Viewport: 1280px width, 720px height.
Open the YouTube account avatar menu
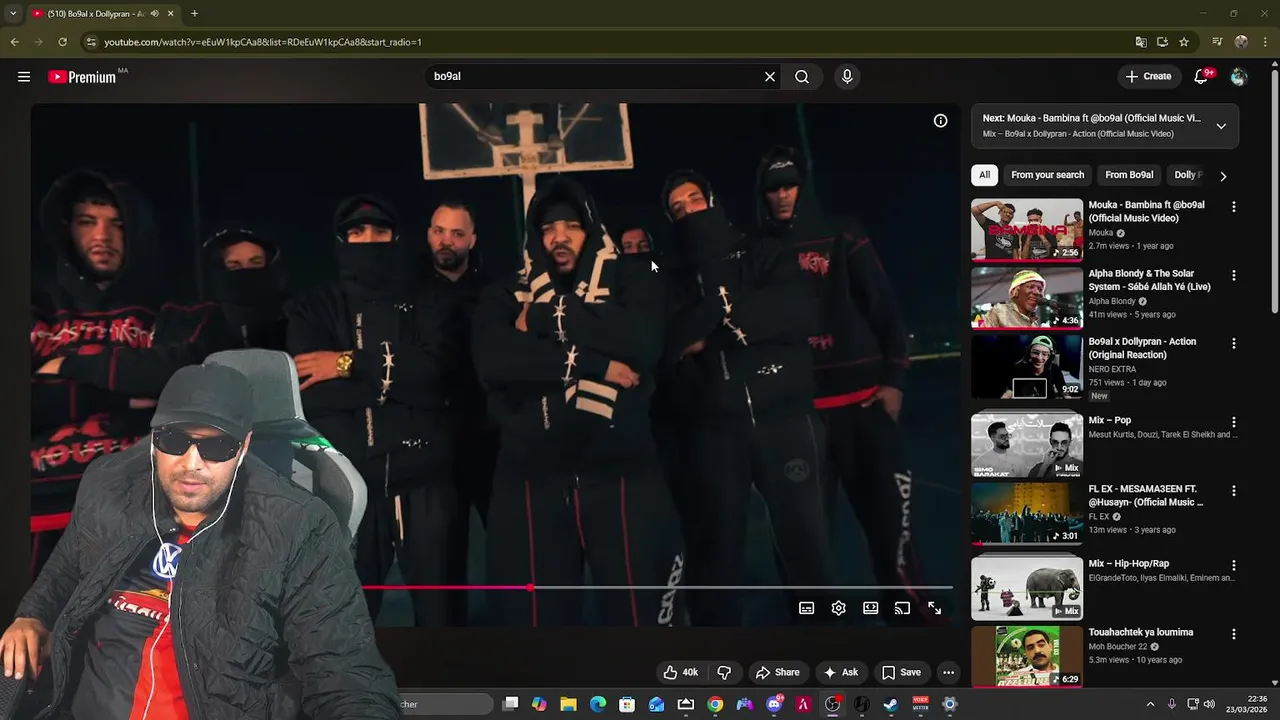pos(1239,77)
